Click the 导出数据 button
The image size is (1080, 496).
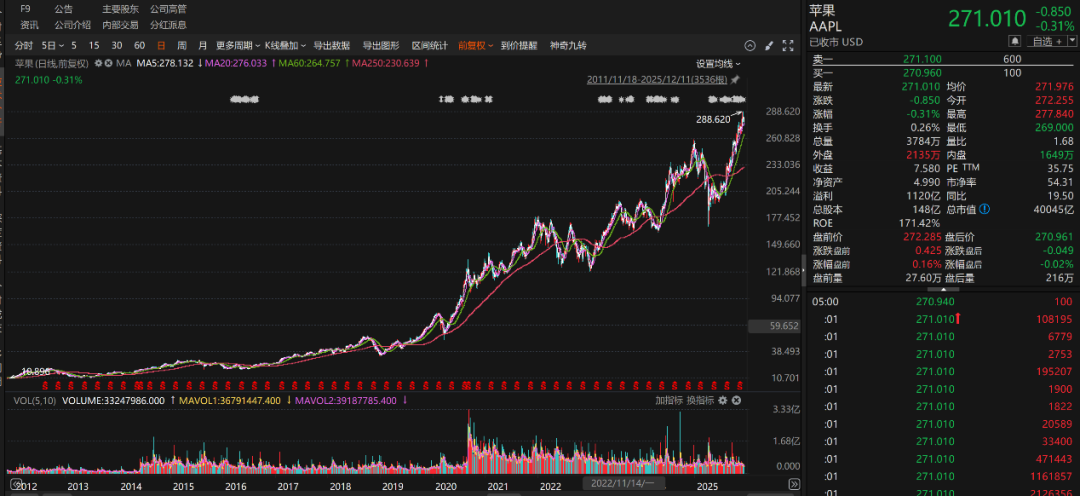point(331,46)
